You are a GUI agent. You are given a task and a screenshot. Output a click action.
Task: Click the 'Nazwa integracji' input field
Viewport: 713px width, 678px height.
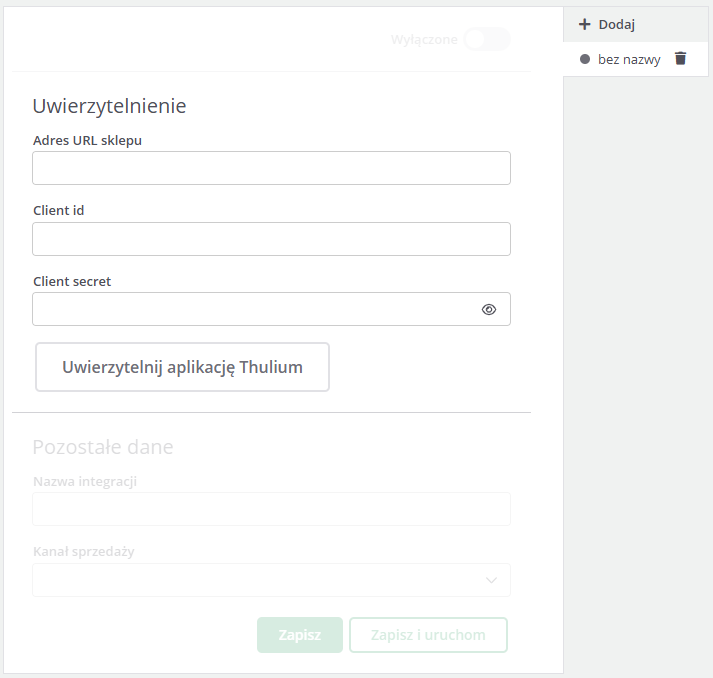[x=271, y=509]
